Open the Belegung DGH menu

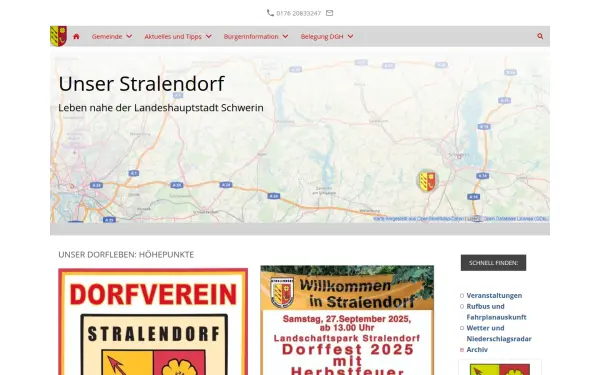pyautogui.click(x=322, y=36)
